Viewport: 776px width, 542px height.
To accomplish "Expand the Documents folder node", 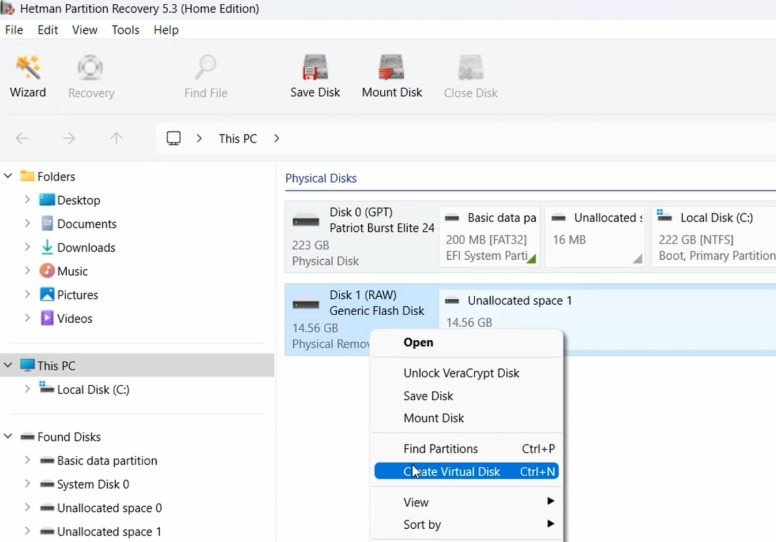I will click(x=27, y=223).
